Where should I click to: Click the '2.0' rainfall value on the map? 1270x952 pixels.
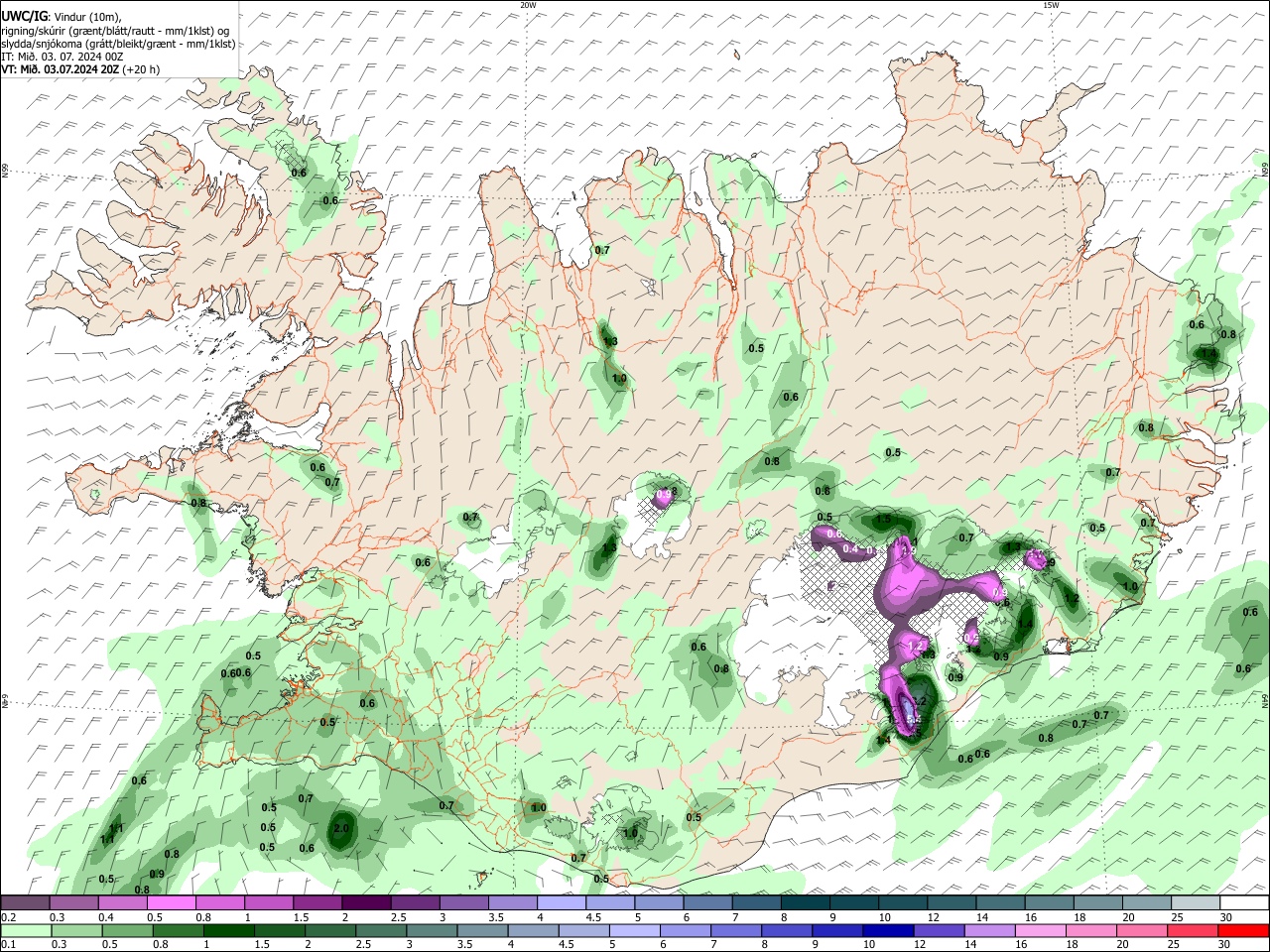(342, 828)
